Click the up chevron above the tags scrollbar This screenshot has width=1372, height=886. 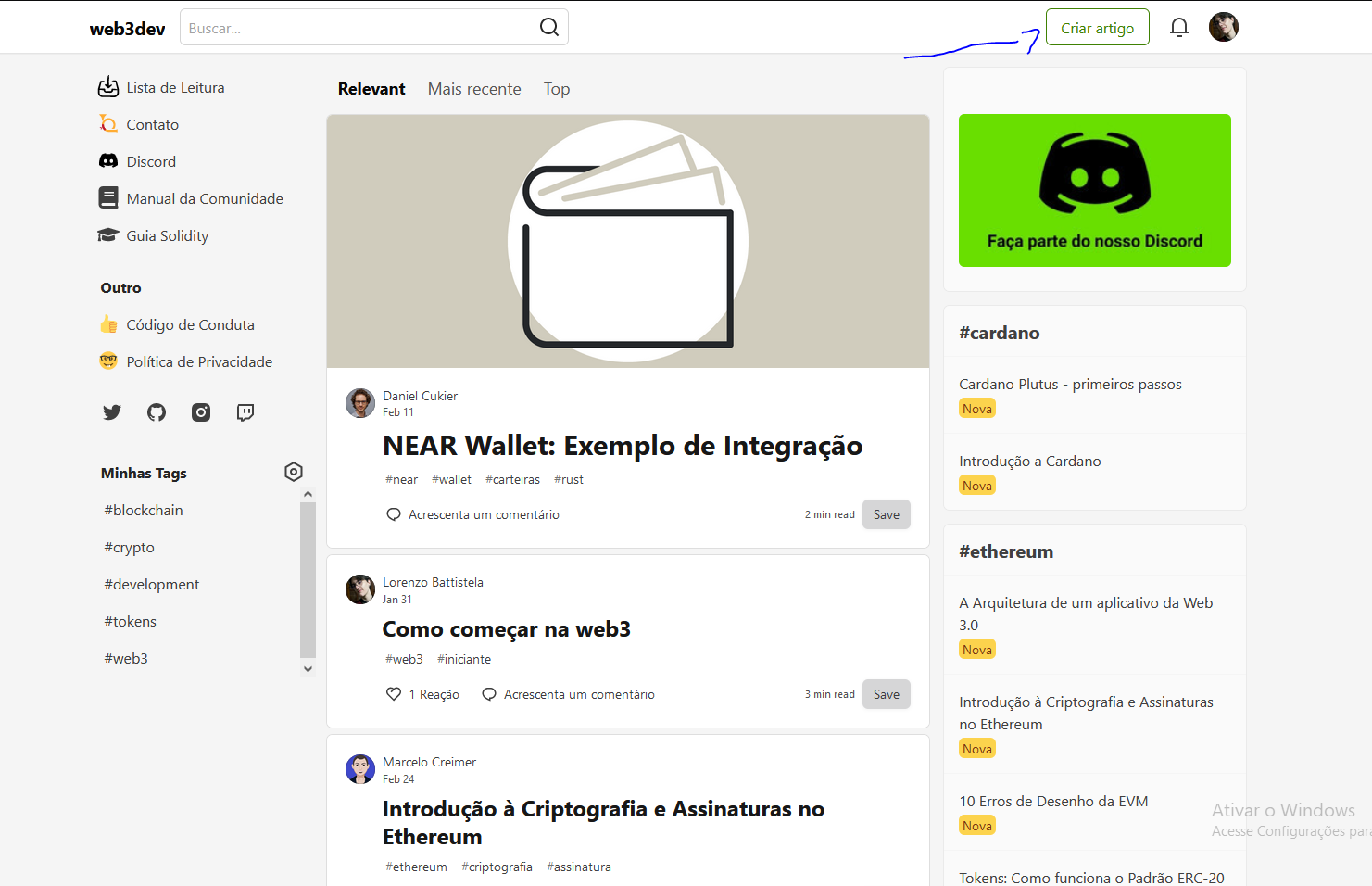pos(307,492)
